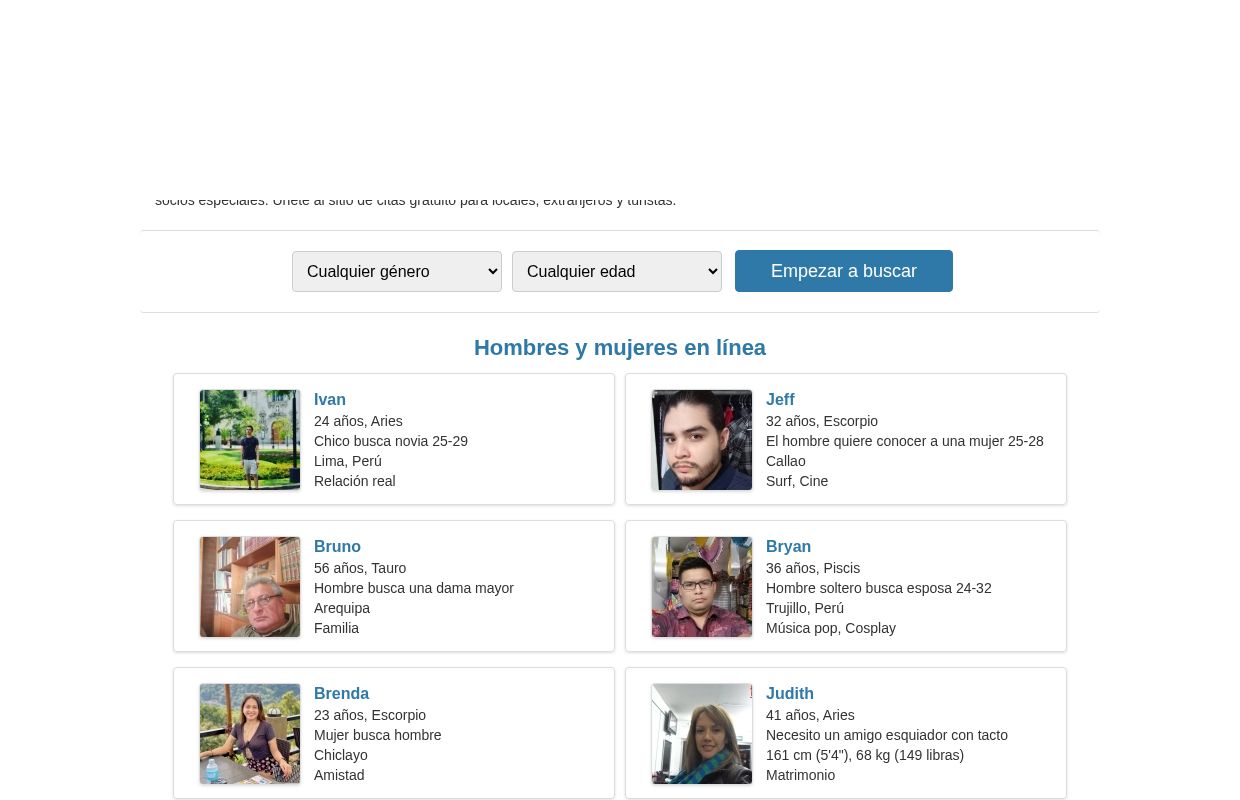Click the text 'Amistad'

[339, 775]
